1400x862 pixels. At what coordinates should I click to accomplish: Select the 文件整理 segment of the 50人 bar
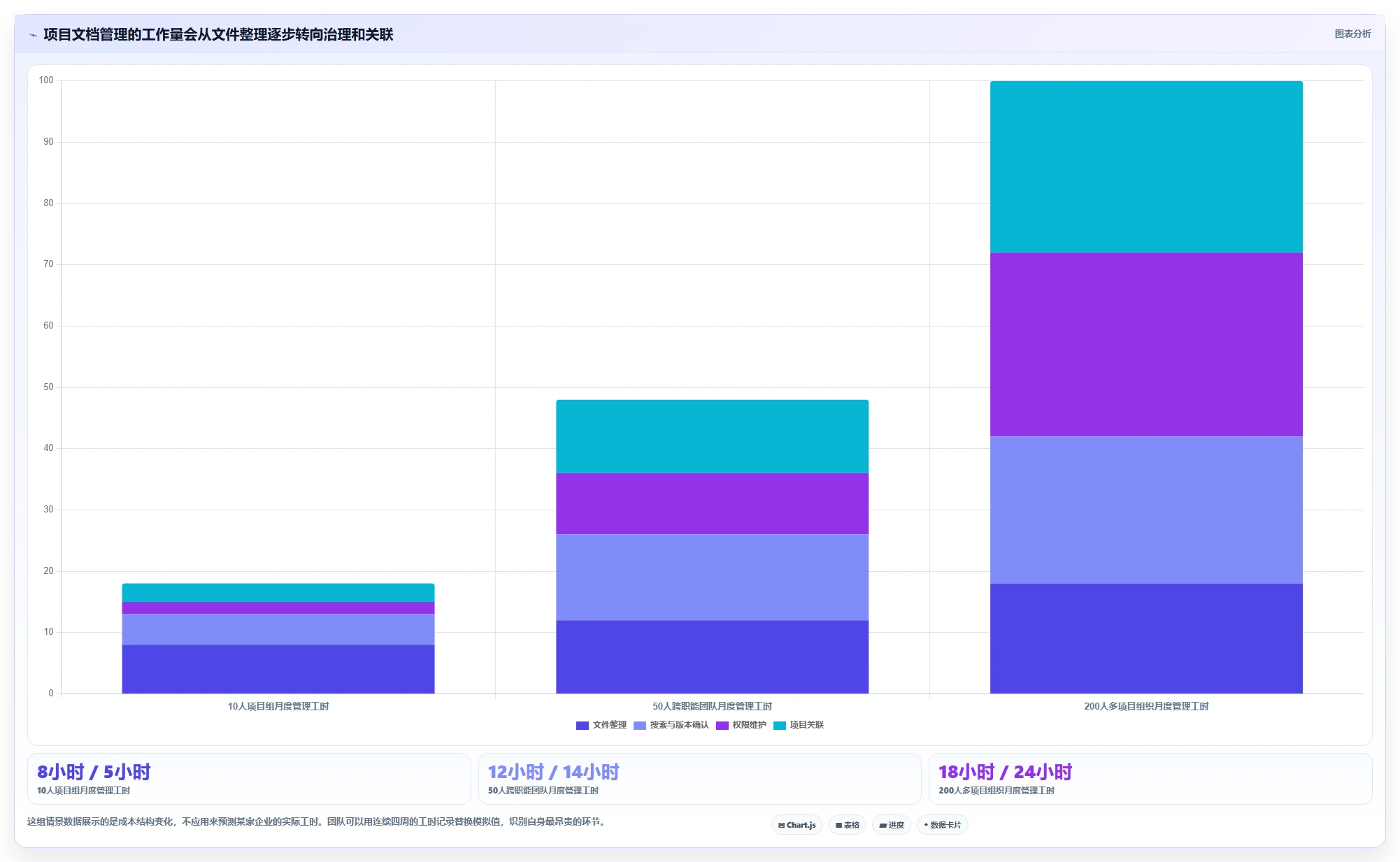point(713,657)
